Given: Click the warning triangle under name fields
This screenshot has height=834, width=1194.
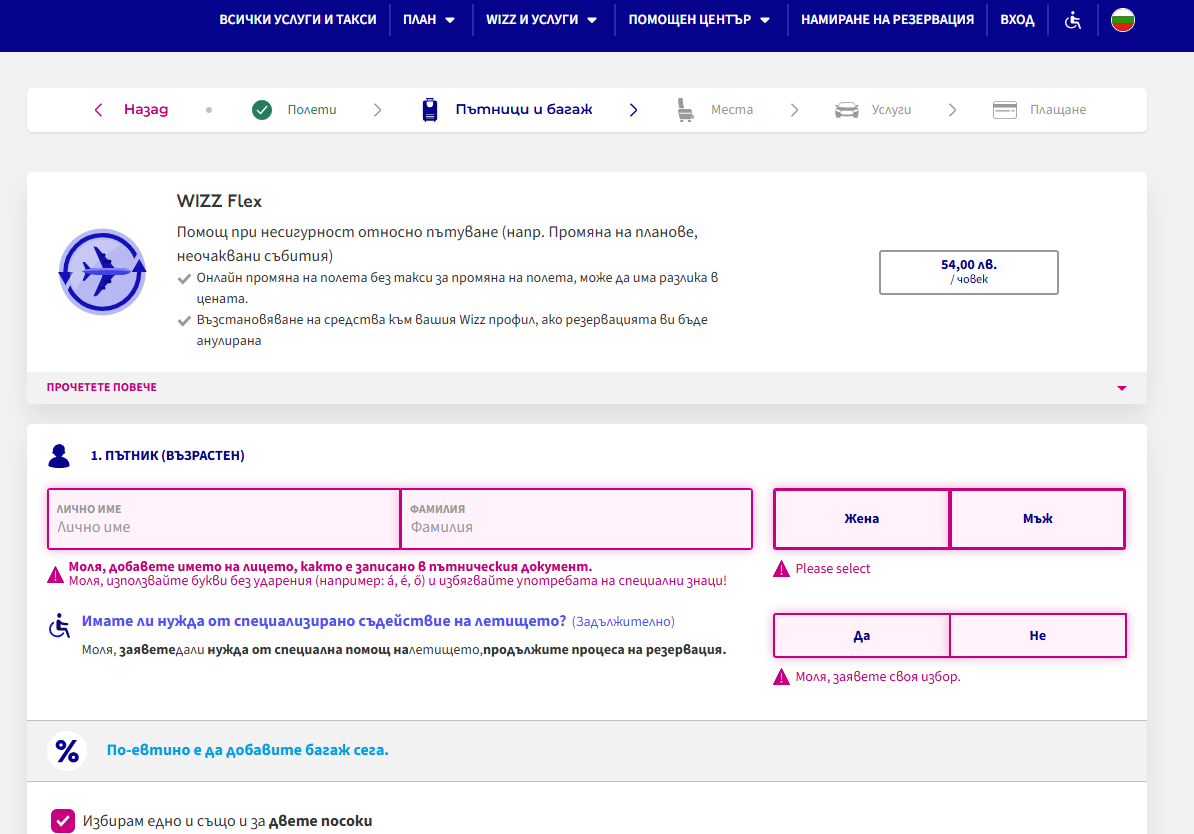Looking at the screenshot, I should point(56,574).
